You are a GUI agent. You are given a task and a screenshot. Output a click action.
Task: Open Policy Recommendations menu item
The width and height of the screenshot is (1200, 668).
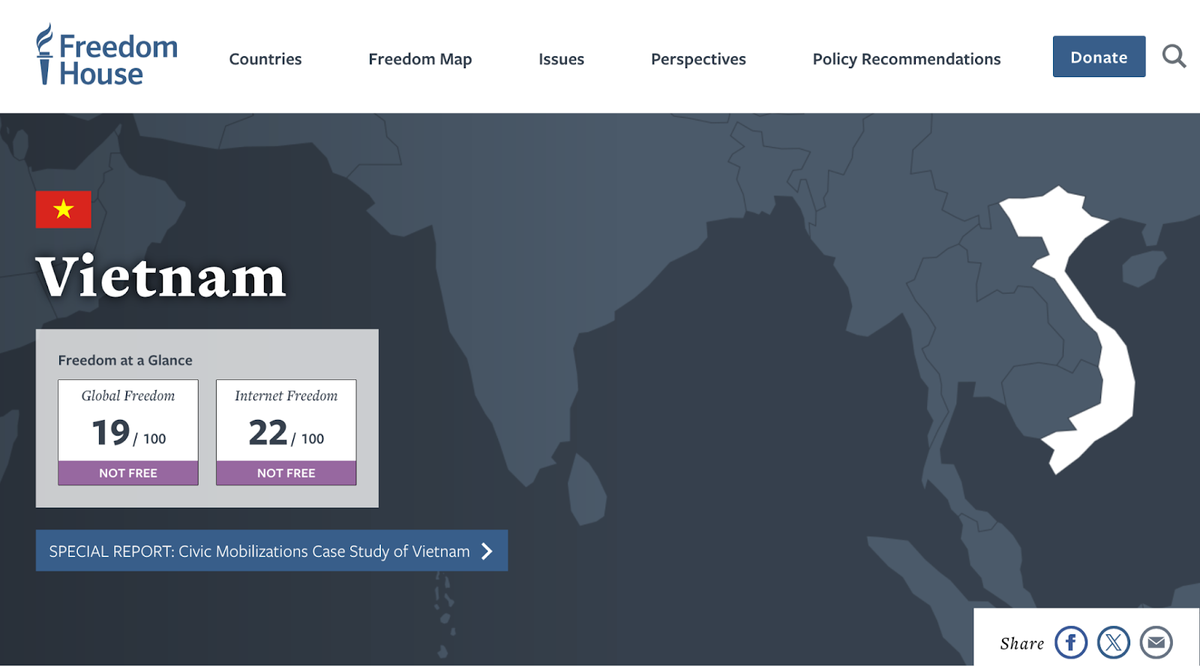[x=907, y=59]
